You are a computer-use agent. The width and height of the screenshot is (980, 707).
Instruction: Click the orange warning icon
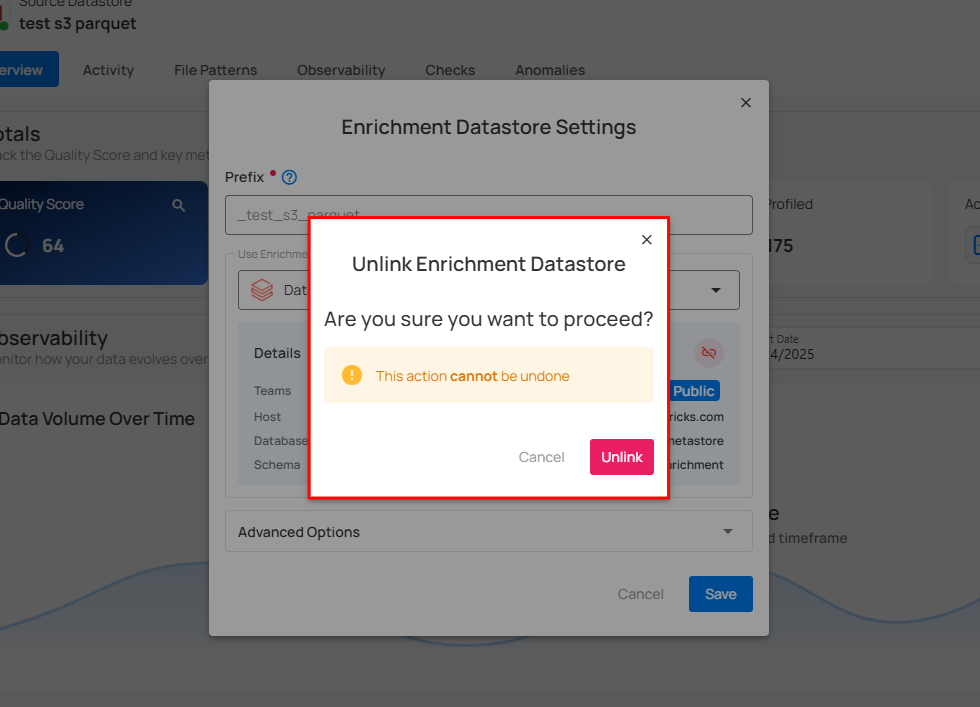pyautogui.click(x=351, y=375)
